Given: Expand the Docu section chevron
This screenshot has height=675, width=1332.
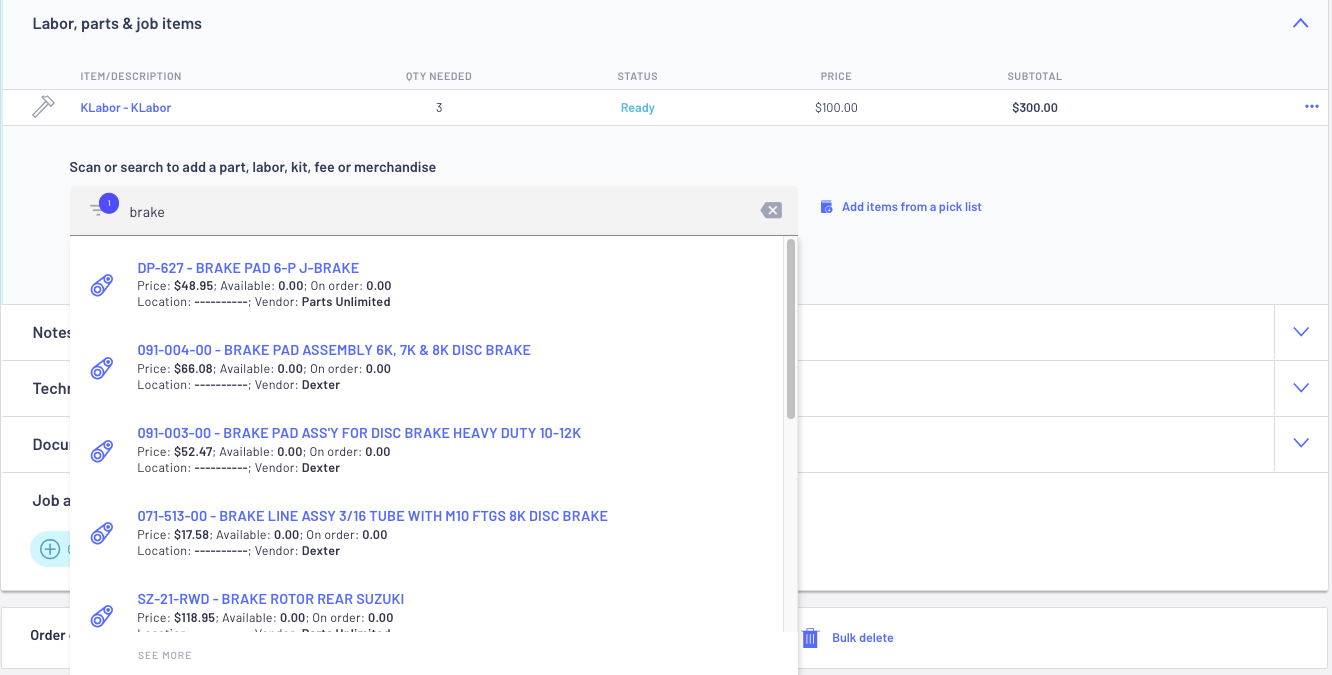Looking at the screenshot, I should (x=1301, y=443).
